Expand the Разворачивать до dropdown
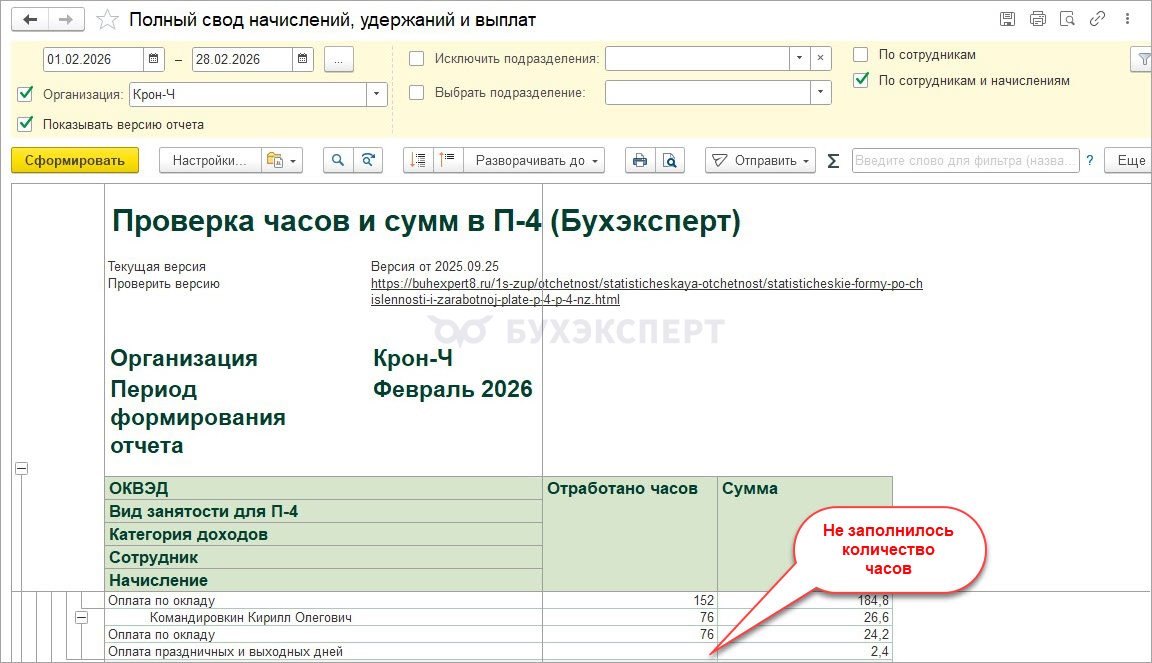This screenshot has width=1152, height=663. pyautogui.click(x=537, y=161)
